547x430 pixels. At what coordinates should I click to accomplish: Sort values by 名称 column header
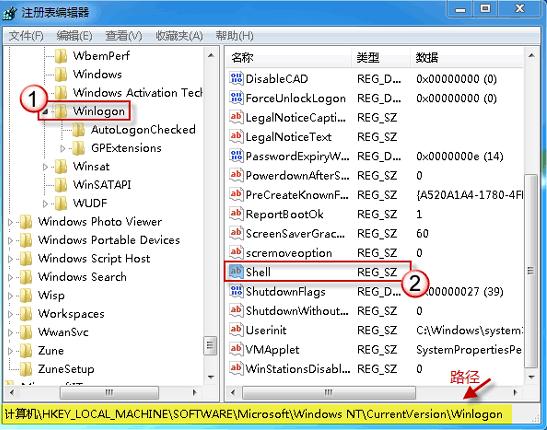coord(289,58)
